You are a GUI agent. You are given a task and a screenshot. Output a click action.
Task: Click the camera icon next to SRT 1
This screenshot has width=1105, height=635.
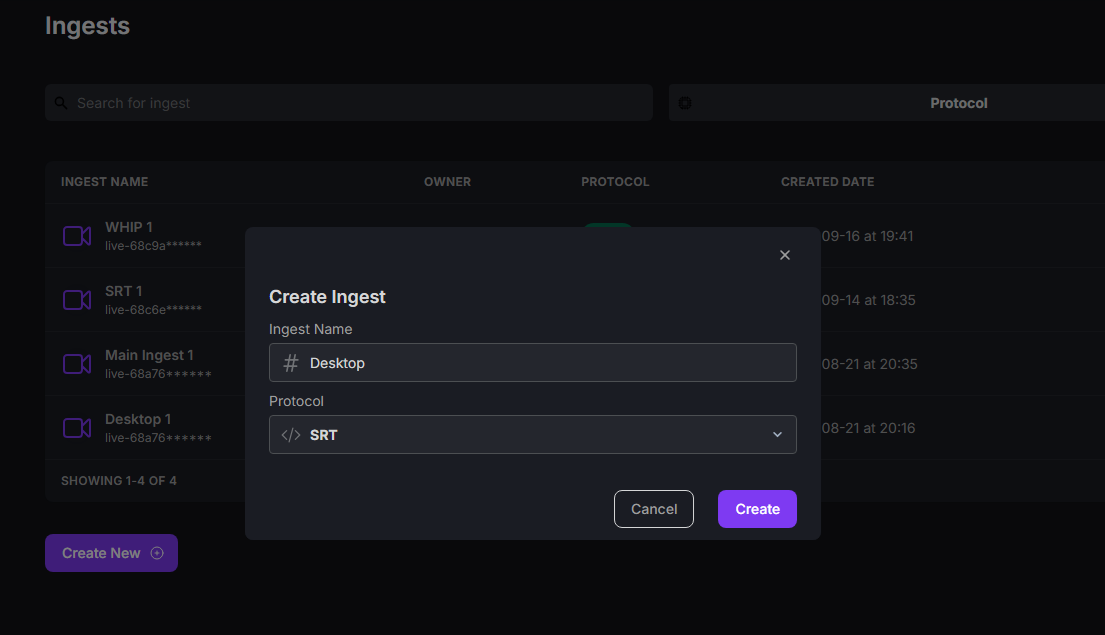[77, 300]
